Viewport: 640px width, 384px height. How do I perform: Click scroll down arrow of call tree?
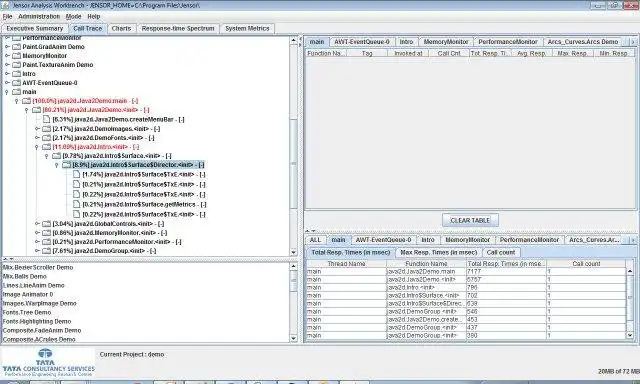pos(293,252)
